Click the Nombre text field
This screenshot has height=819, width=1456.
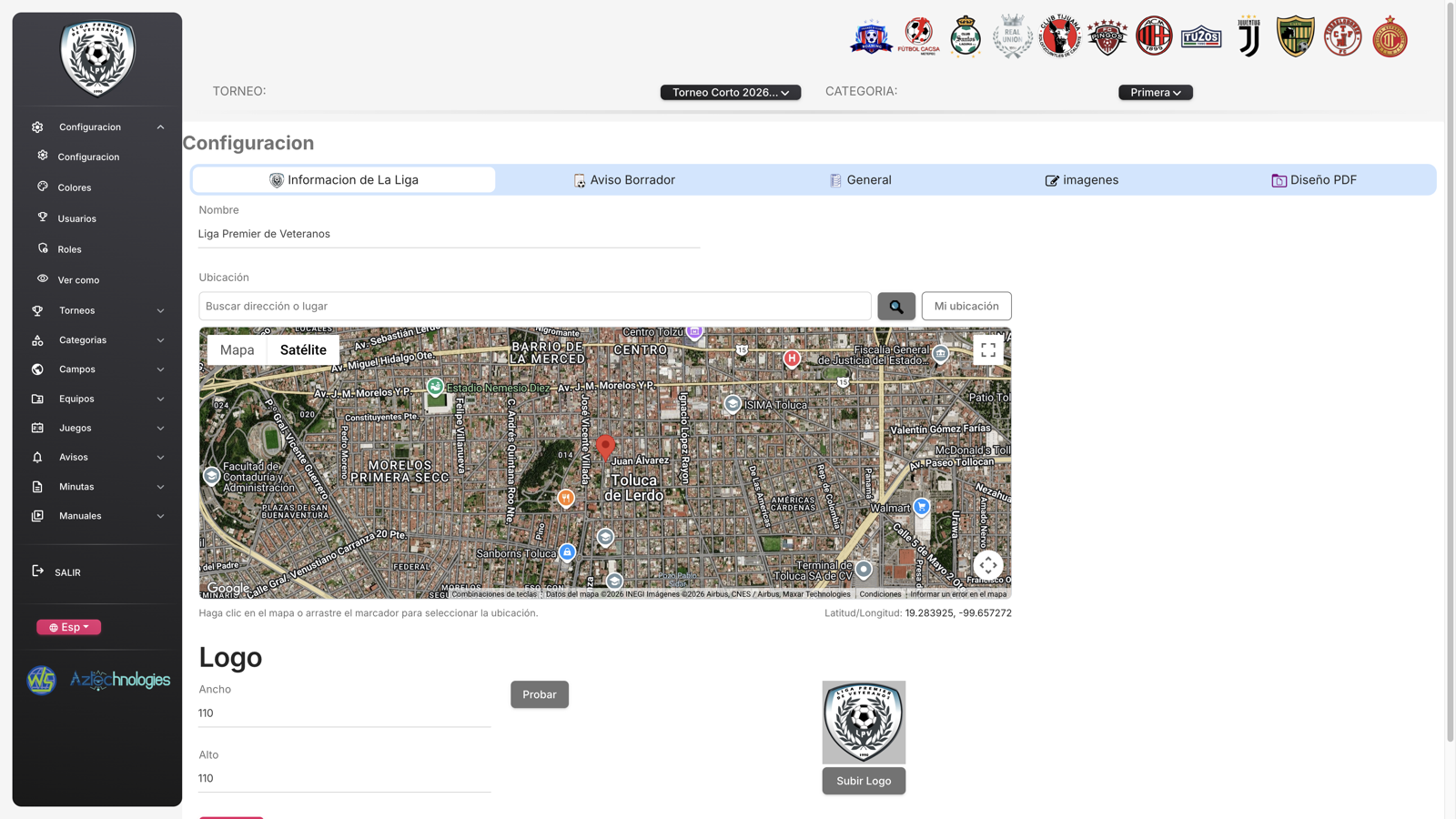[450, 234]
